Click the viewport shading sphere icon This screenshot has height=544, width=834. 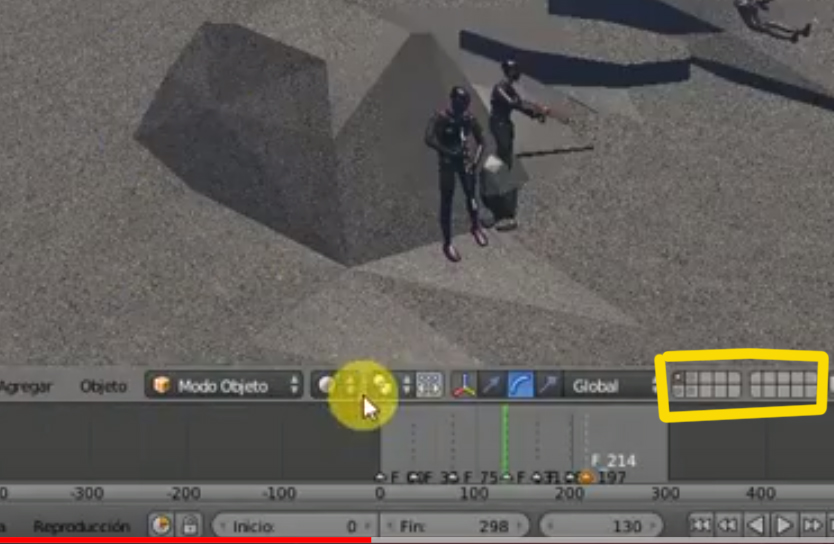point(327,385)
